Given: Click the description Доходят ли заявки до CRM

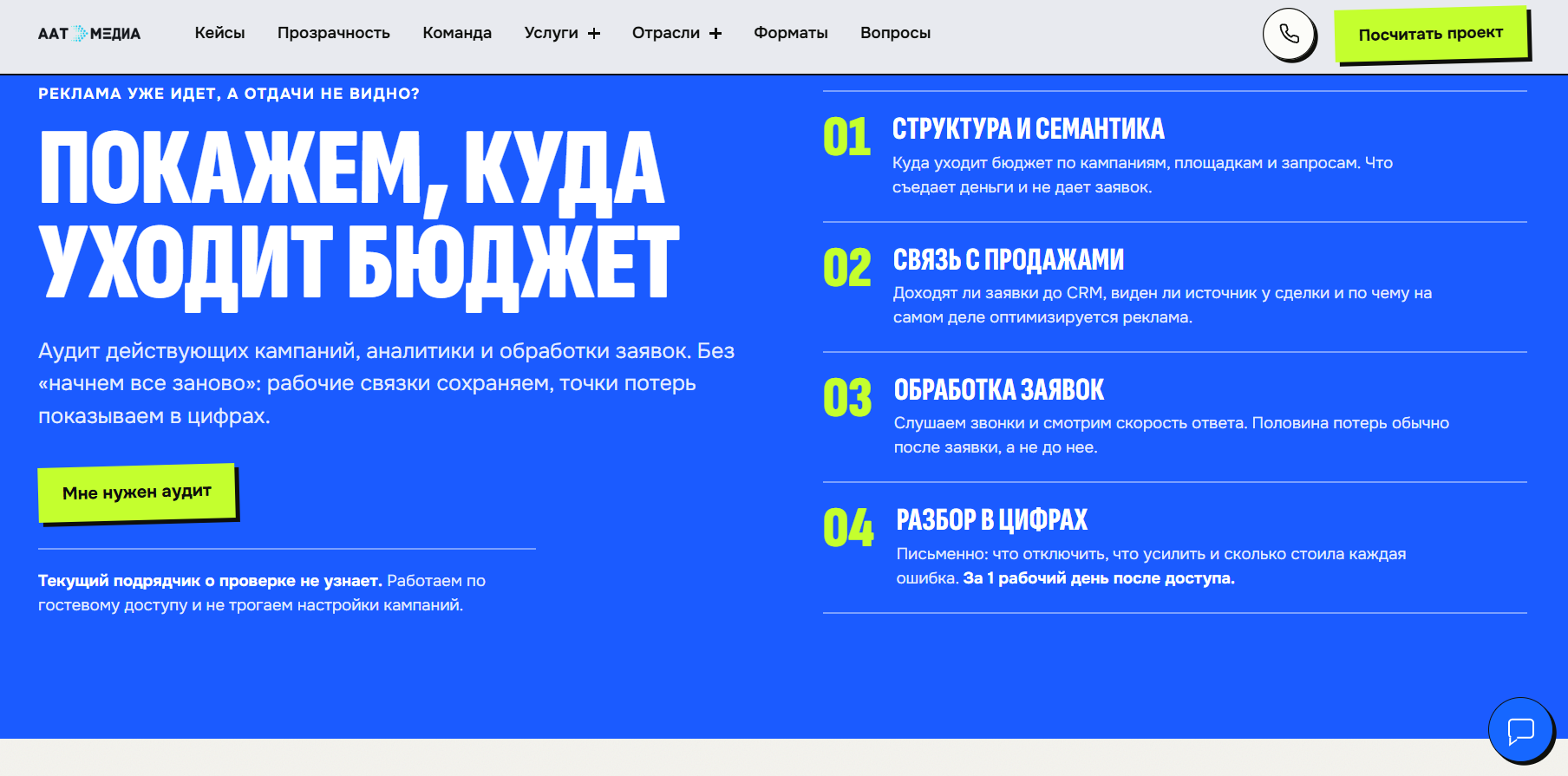Looking at the screenshot, I should point(1162,305).
